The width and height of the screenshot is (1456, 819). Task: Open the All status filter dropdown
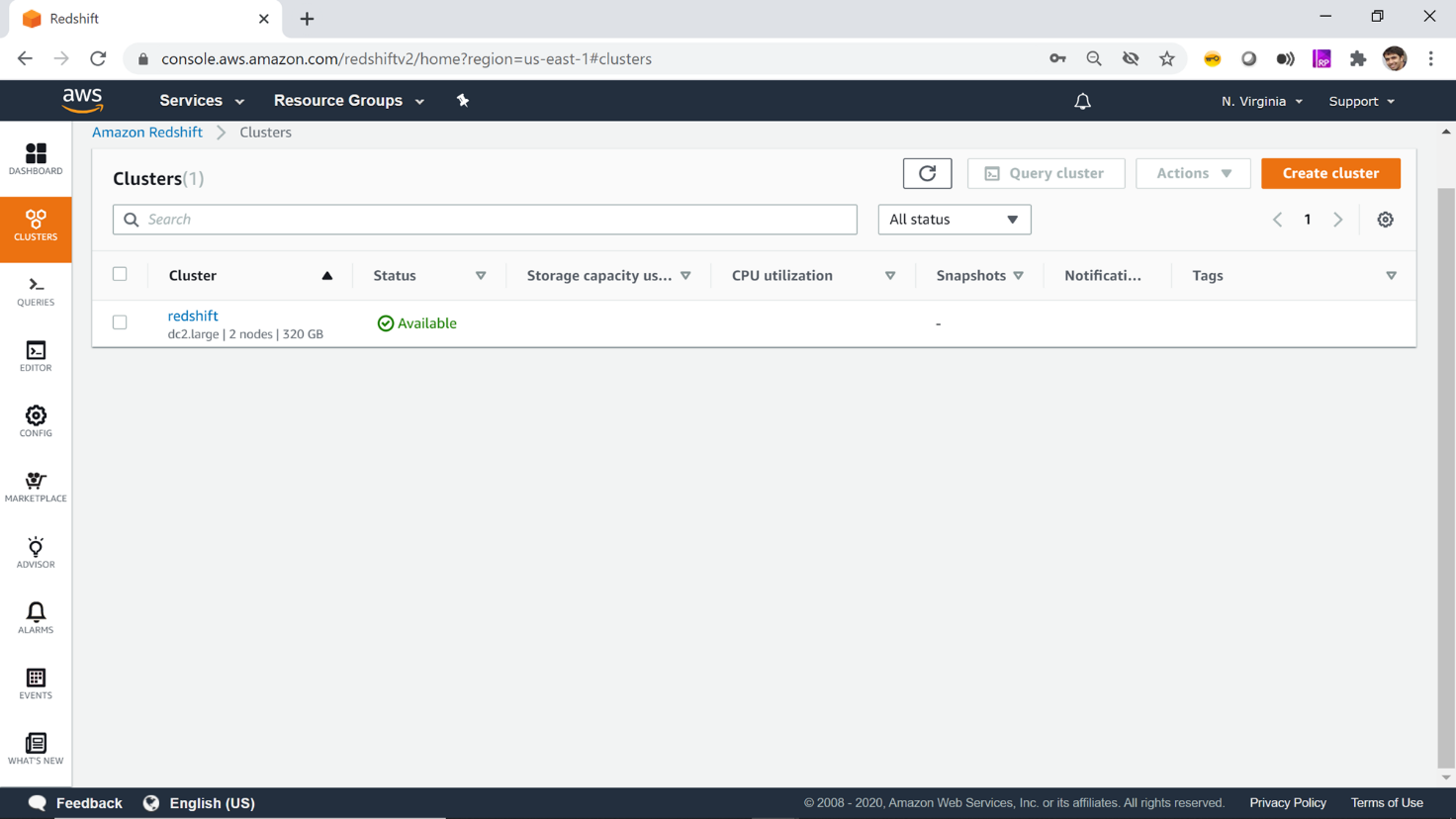coord(955,220)
